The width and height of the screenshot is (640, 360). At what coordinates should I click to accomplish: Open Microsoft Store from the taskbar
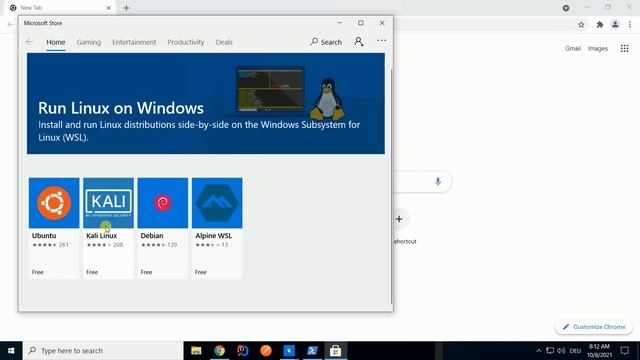336,351
